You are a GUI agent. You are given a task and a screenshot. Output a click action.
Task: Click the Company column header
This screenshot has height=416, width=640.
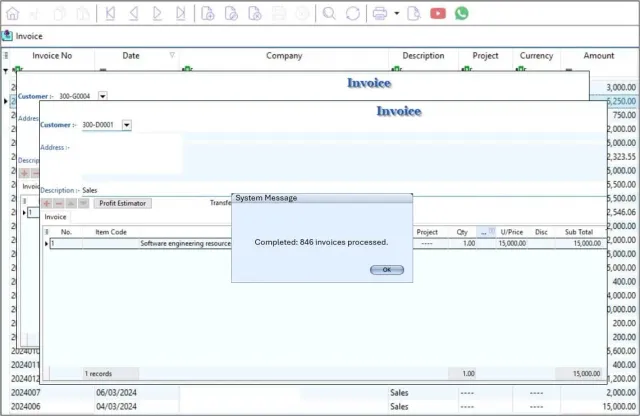284,56
